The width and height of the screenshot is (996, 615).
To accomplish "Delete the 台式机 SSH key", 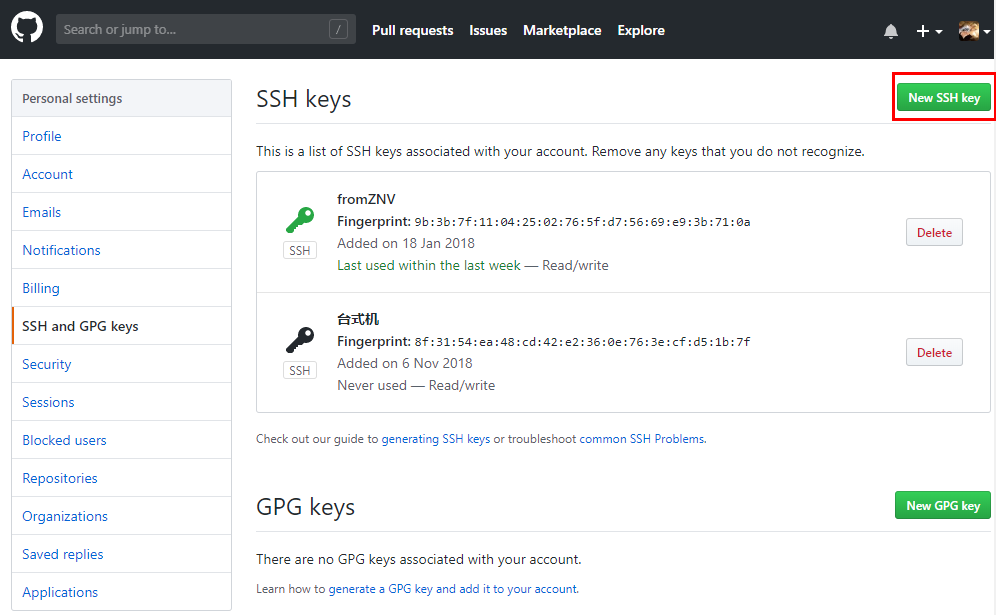I will [934, 352].
